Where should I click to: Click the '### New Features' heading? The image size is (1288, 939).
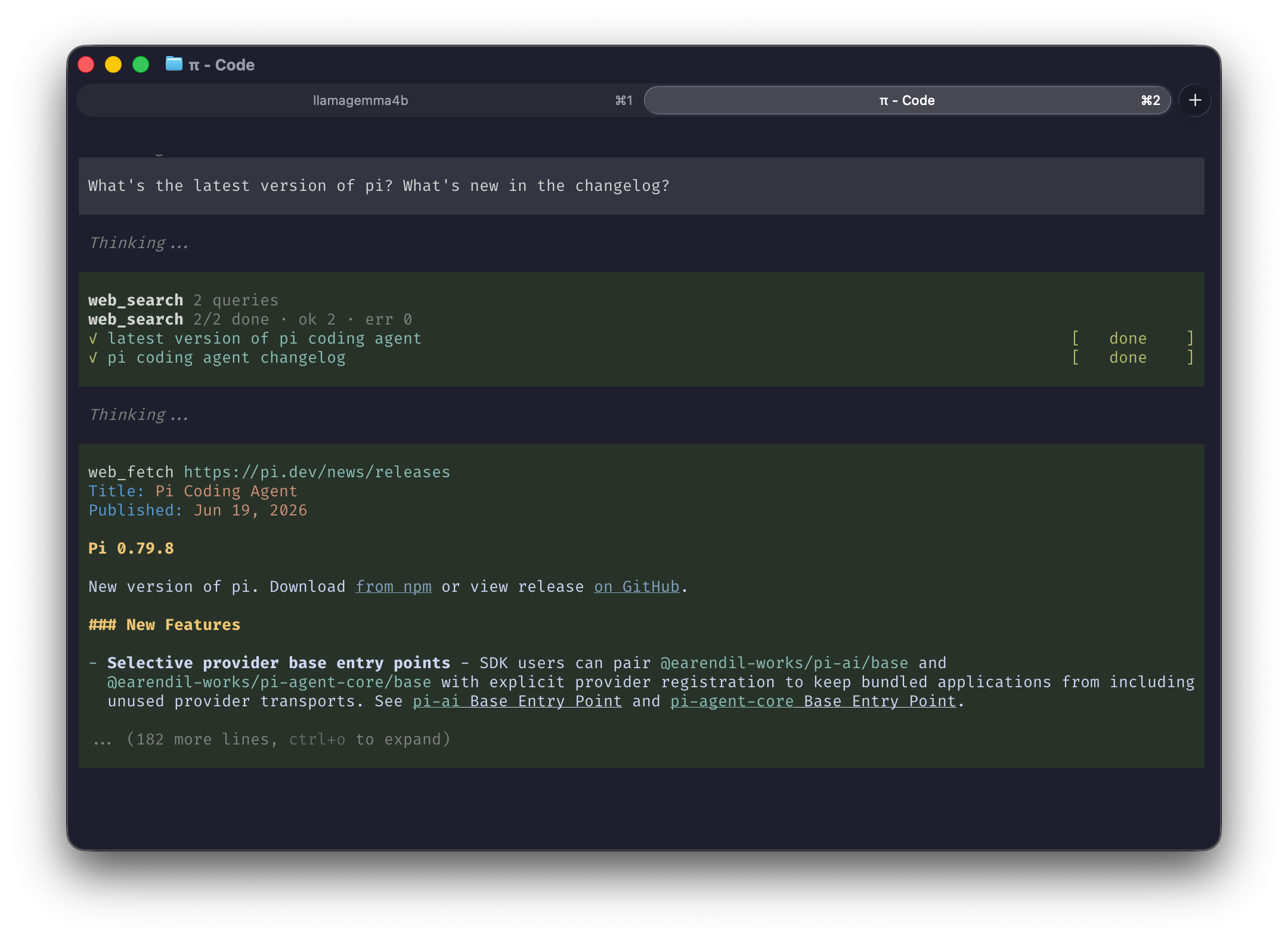[164, 625]
